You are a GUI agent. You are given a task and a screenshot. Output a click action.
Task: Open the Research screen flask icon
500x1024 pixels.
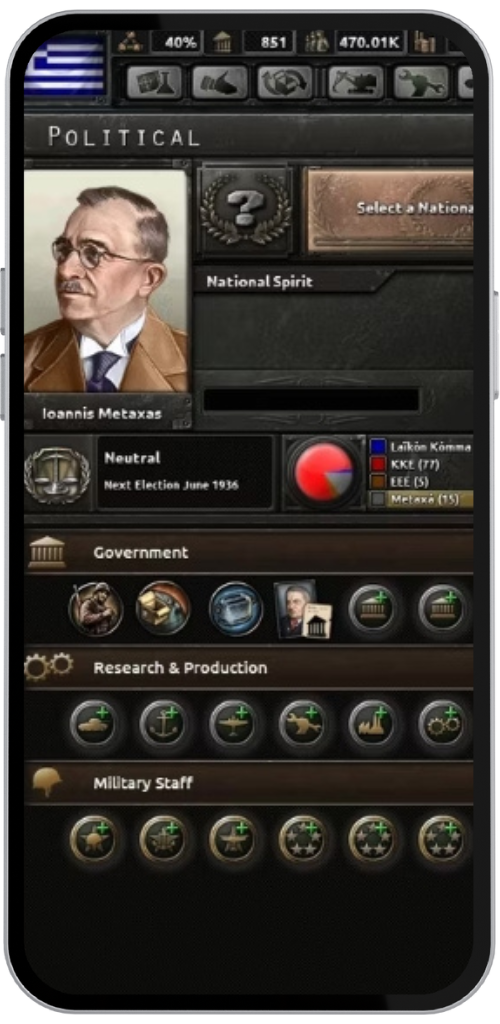(x=154, y=83)
